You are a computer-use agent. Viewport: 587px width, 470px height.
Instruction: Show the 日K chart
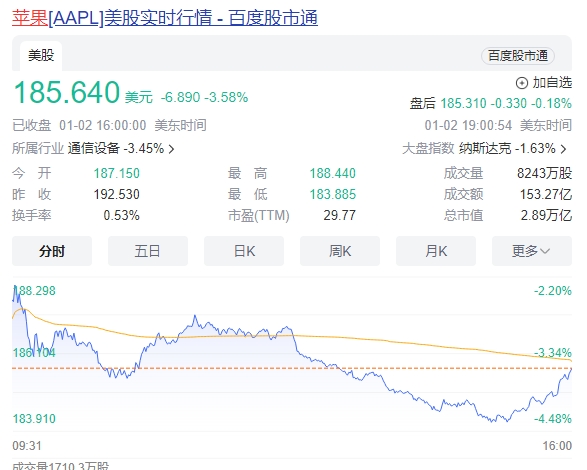pyautogui.click(x=244, y=251)
